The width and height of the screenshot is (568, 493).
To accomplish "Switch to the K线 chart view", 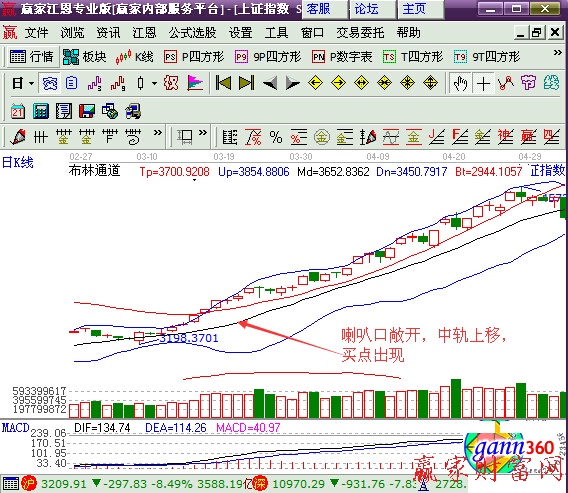I will point(134,57).
